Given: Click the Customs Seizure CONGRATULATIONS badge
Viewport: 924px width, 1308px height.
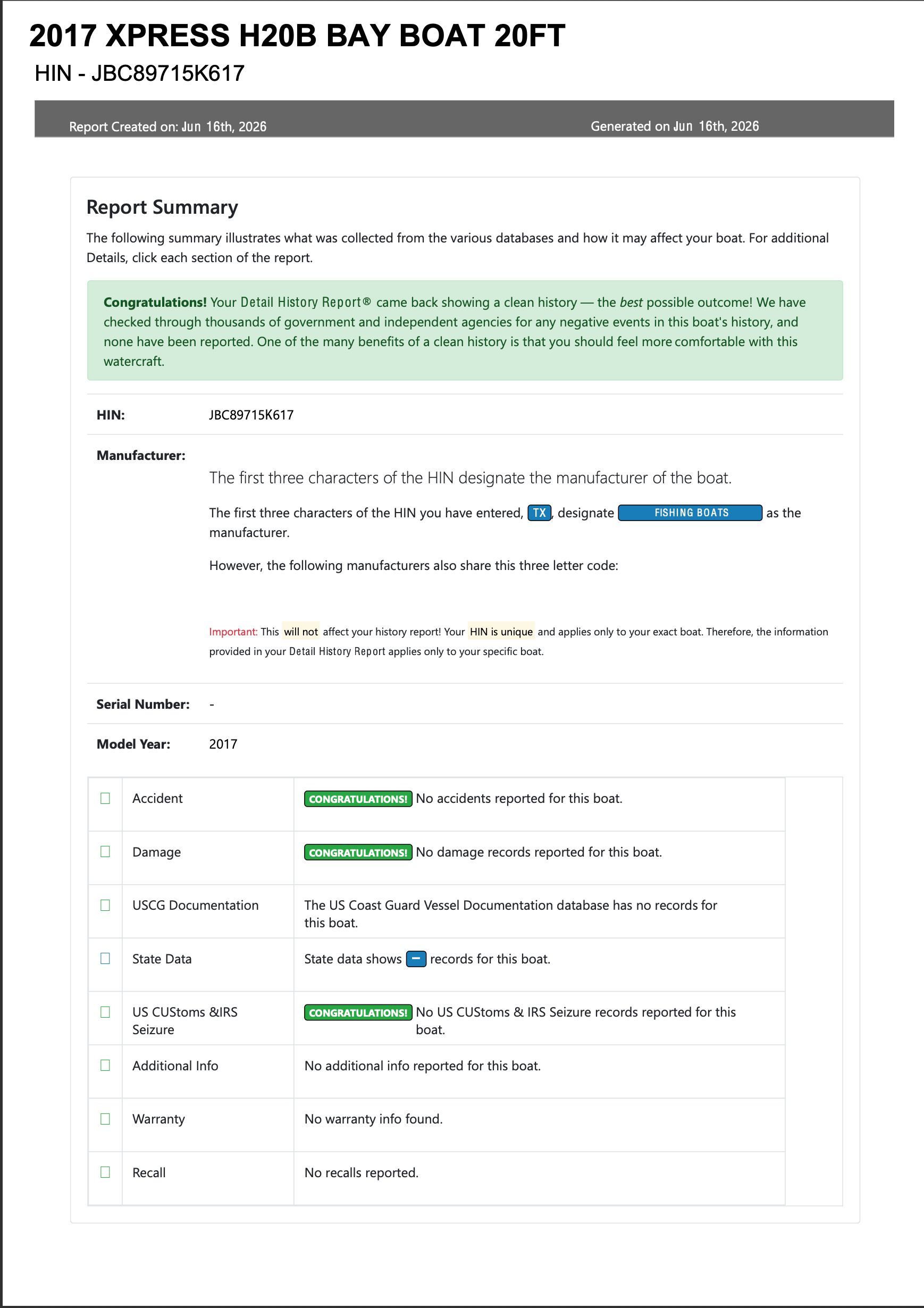Looking at the screenshot, I should coord(358,1012).
